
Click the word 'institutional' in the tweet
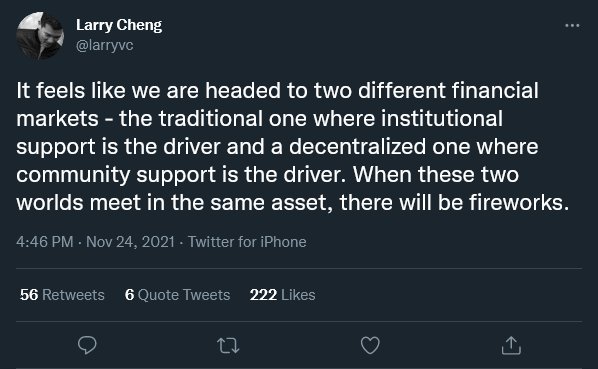click(x=442, y=118)
